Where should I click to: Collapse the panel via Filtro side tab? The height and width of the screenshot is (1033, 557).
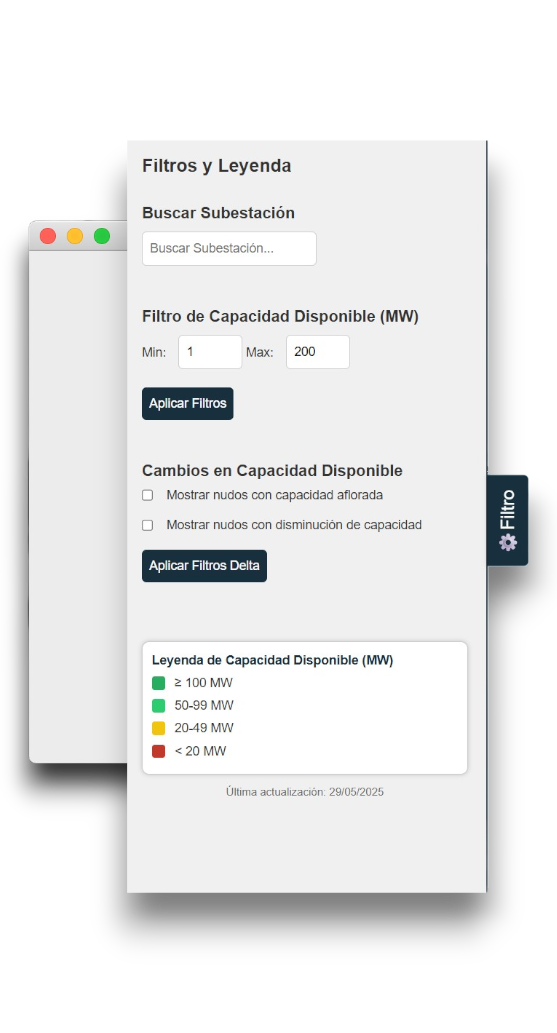[508, 520]
